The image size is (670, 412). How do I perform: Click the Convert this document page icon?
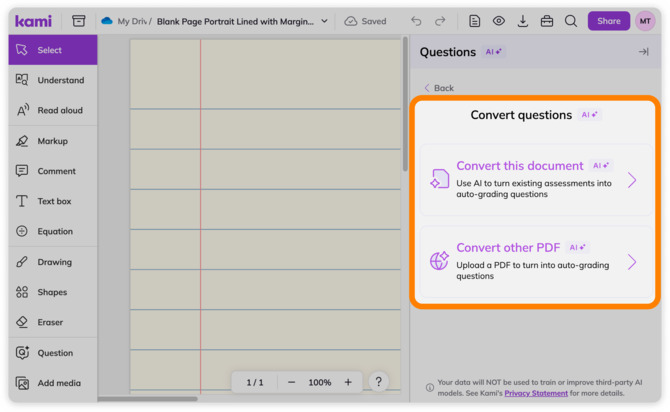[x=440, y=179]
